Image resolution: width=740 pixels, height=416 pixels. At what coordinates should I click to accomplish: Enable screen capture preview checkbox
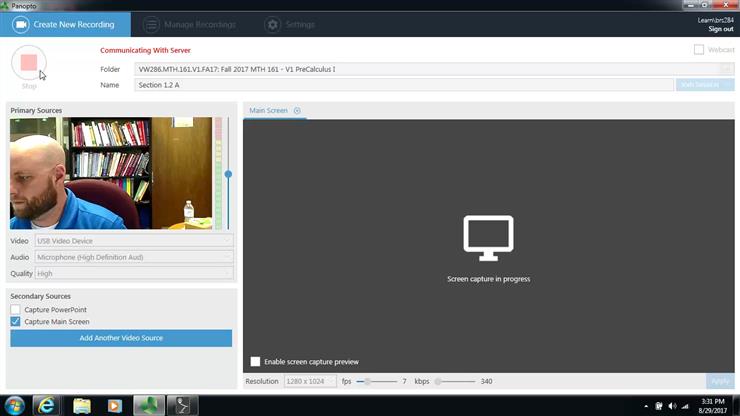255,362
